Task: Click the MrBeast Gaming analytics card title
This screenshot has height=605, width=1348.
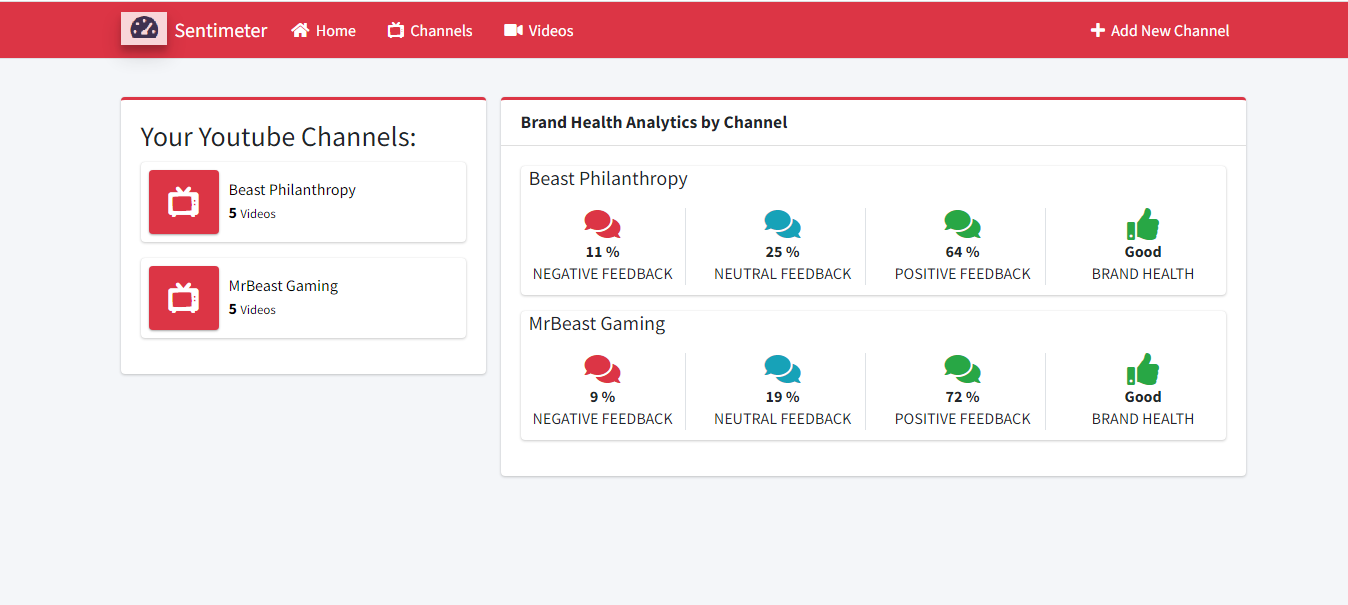Action: pyautogui.click(x=597, y=324)
